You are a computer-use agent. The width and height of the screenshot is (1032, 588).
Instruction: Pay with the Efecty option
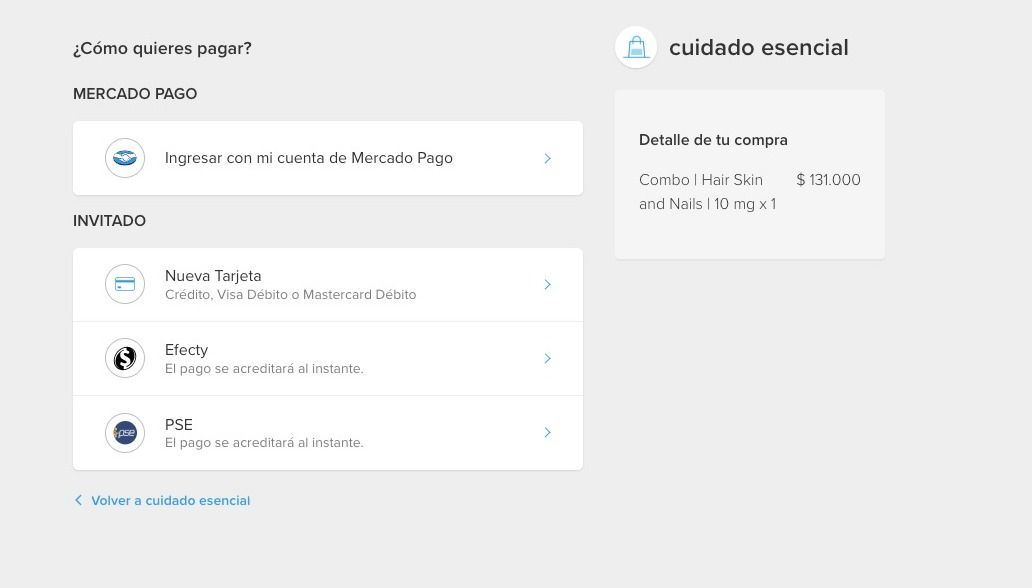tap(328, 359)
